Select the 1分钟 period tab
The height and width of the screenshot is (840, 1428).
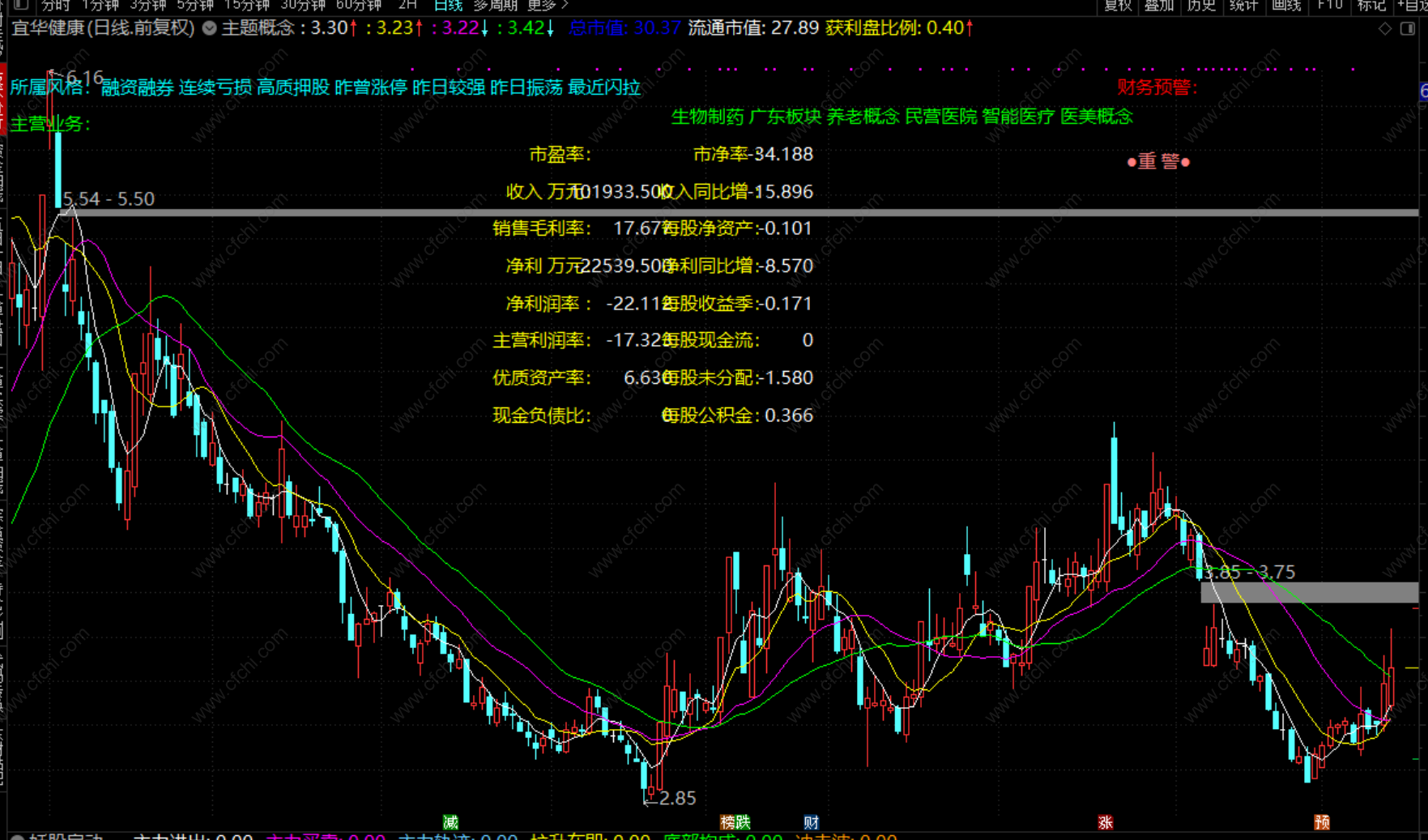[100, 5]
